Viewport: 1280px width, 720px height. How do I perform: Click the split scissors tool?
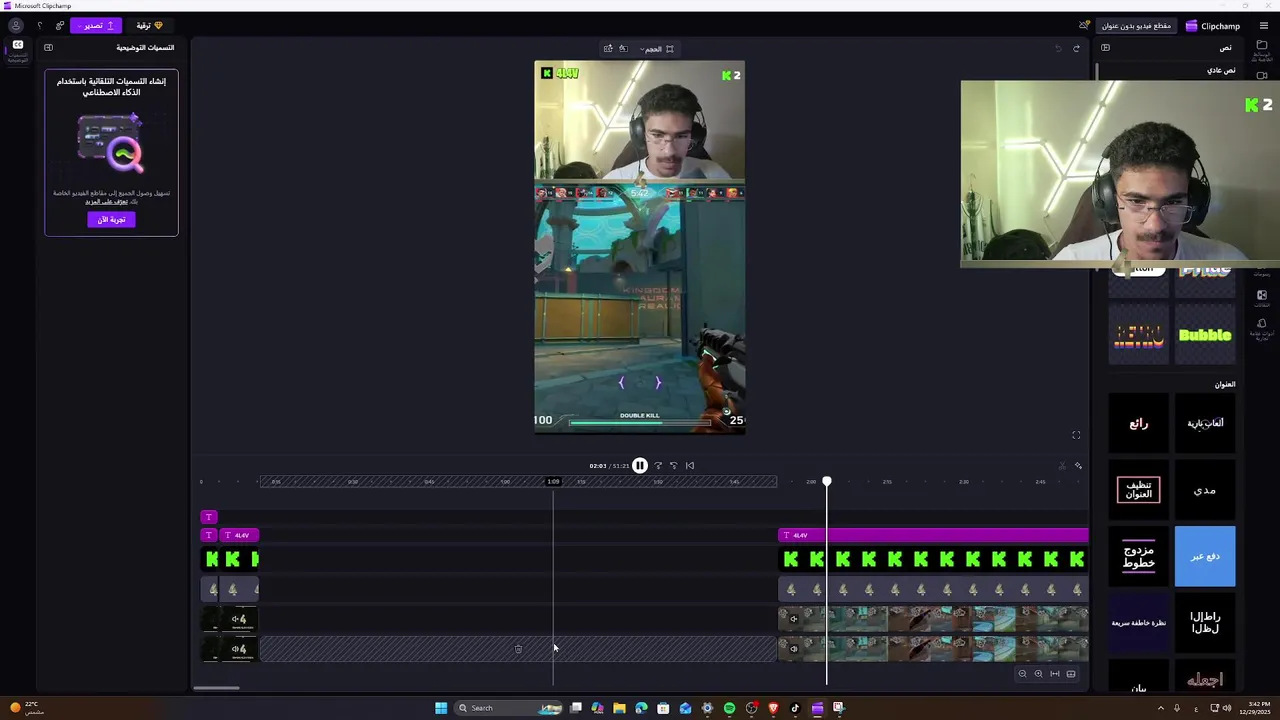click(1062, 466)
